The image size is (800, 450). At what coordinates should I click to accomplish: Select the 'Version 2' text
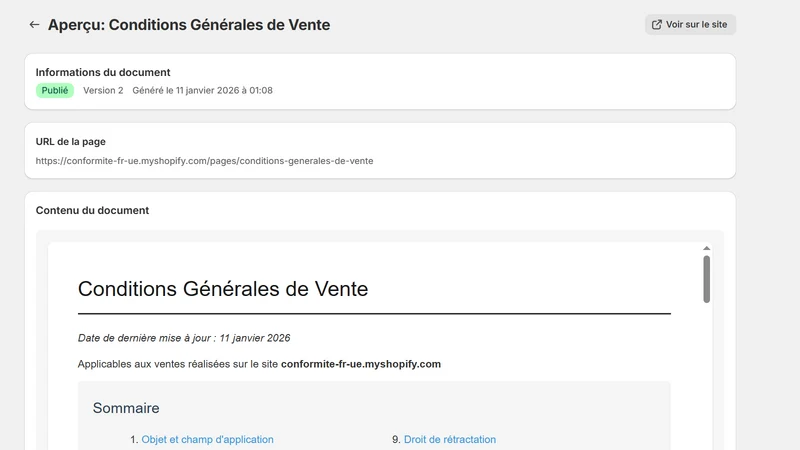[103, 90]
